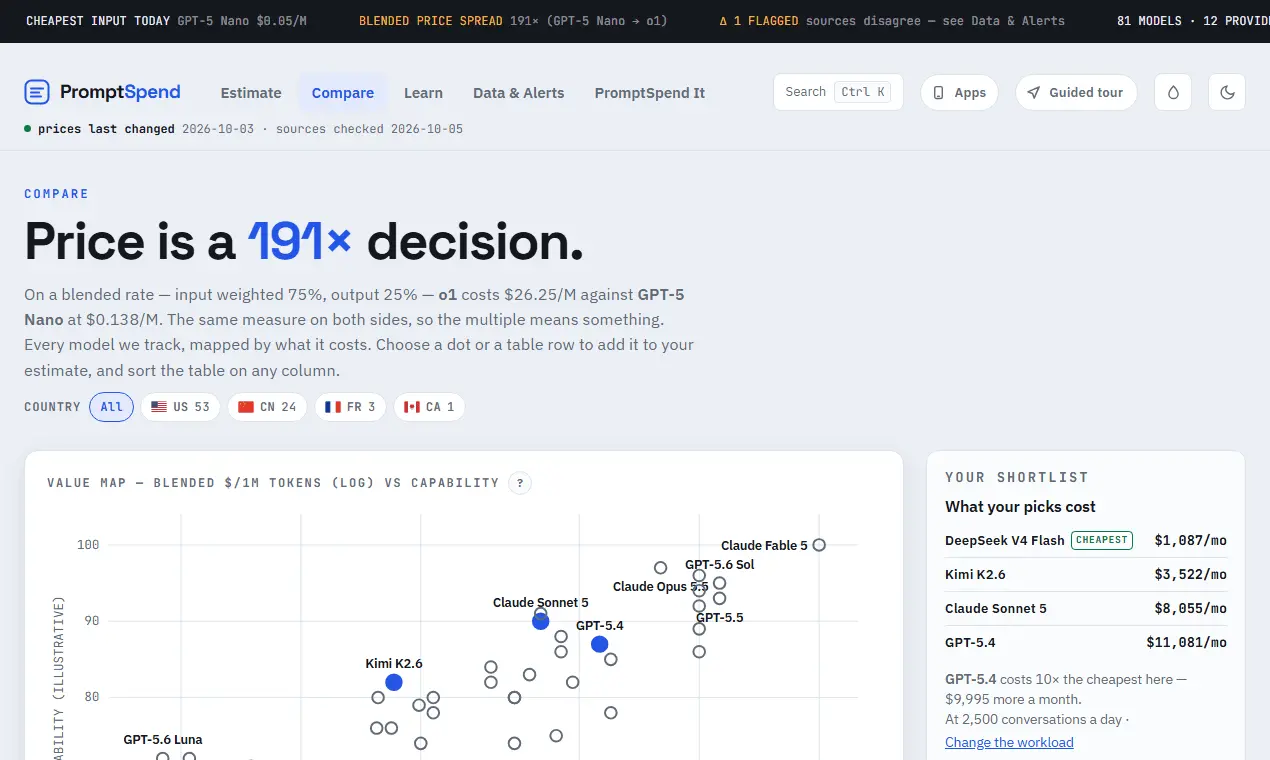Click the help question mark beside Value Map
The image size is (1270, 760).
[x=519, y=483]
